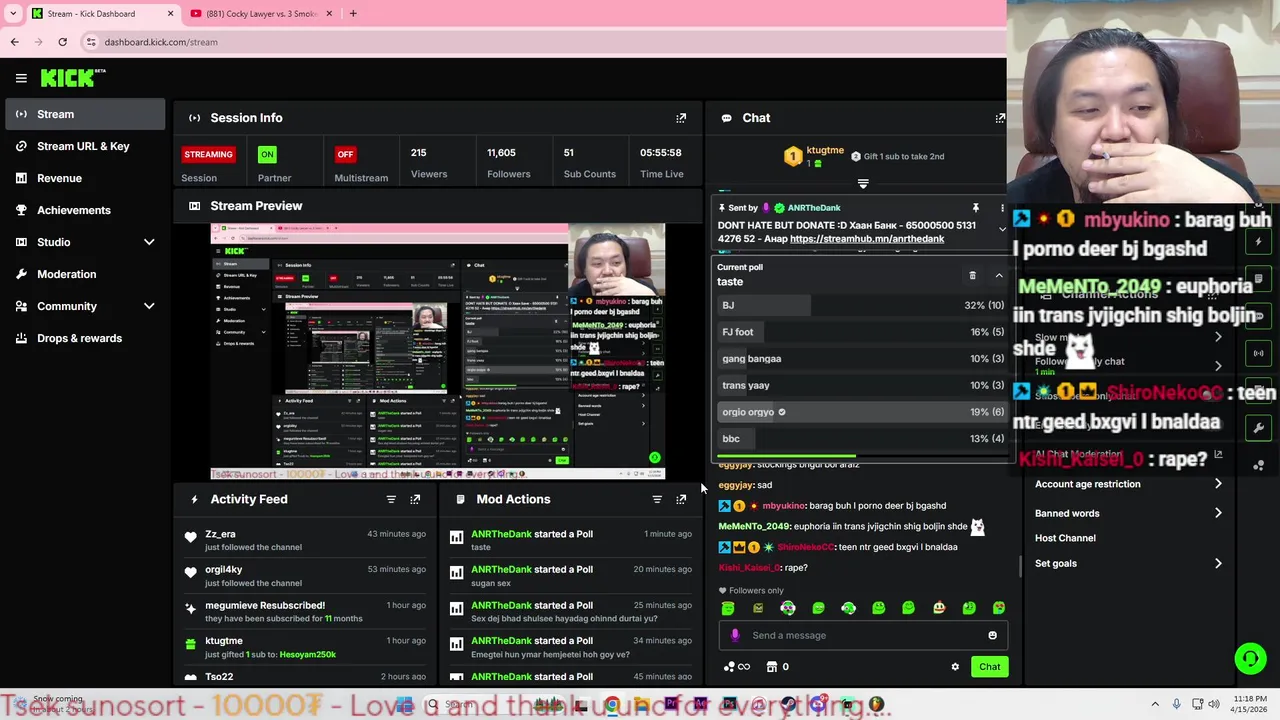The image size is (1280, 720).
Task: Click ANRTheDank name in pinned message
Action: (813, 208)
